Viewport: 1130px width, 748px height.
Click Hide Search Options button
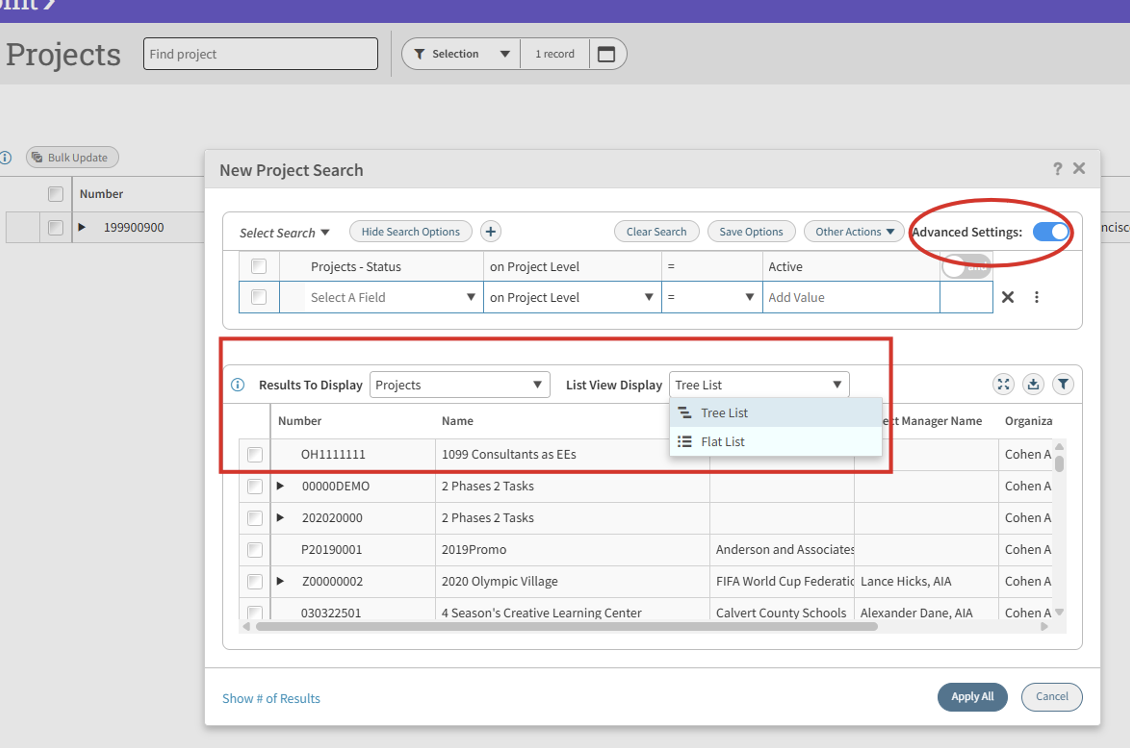(410, 231)
